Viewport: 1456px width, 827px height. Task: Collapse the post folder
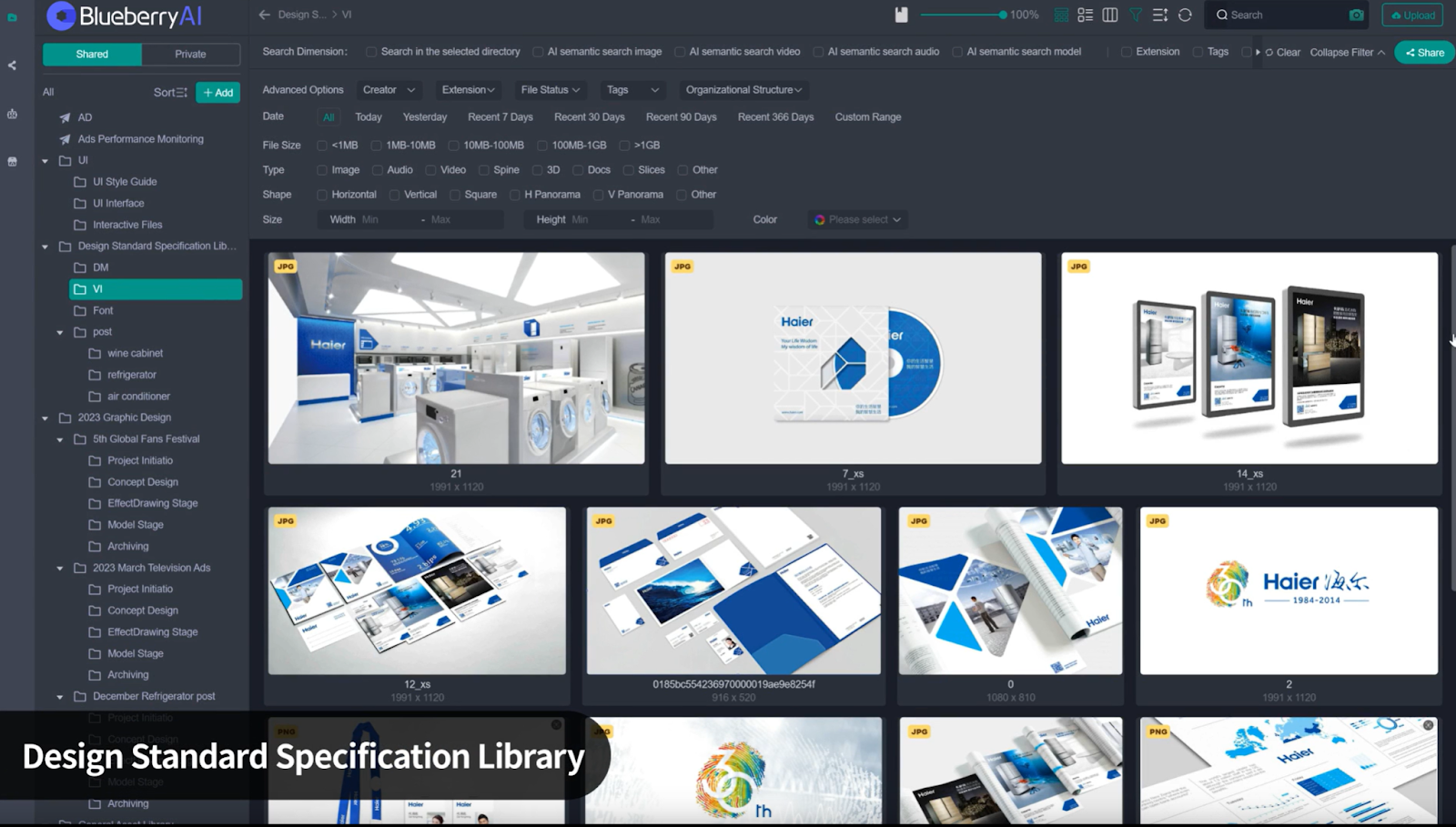[60, 332]
